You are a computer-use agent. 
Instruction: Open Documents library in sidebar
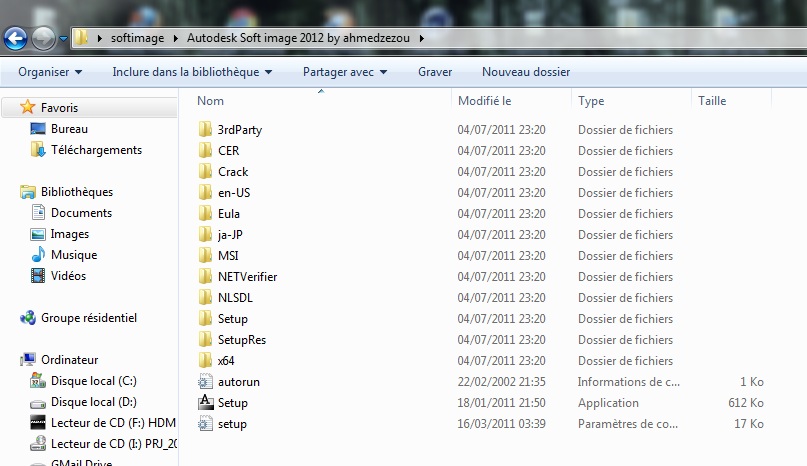(81, 213)
